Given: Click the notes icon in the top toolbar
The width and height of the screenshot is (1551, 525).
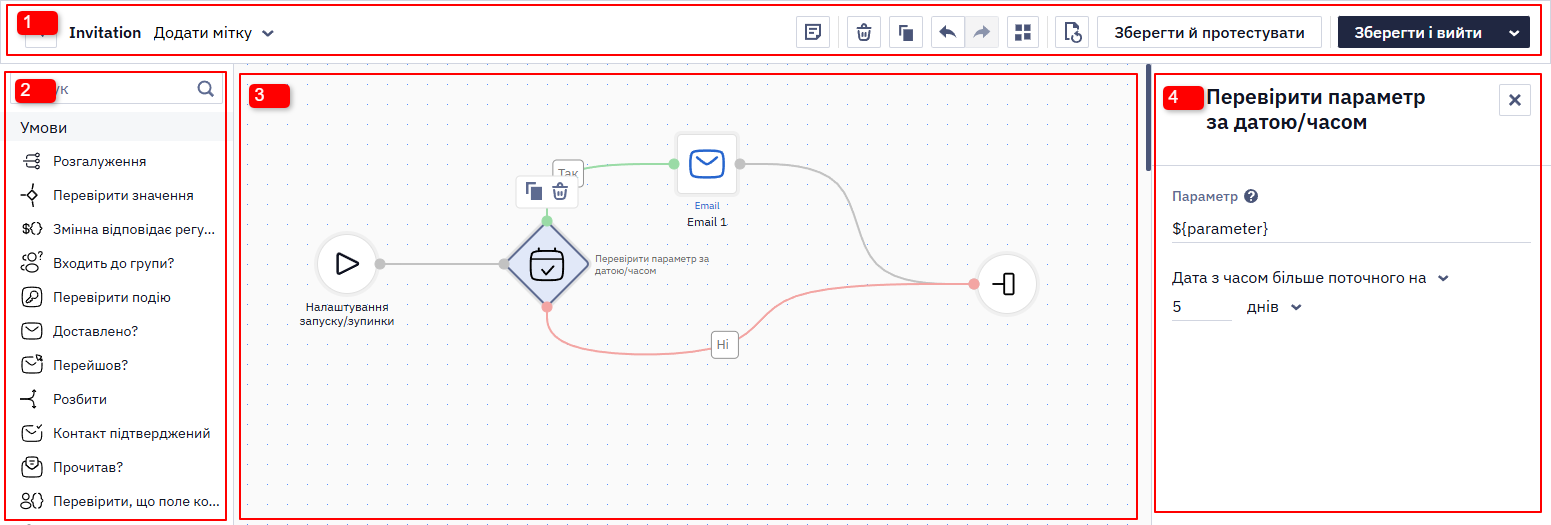Looking at the screenshot, I should point(814,32).
